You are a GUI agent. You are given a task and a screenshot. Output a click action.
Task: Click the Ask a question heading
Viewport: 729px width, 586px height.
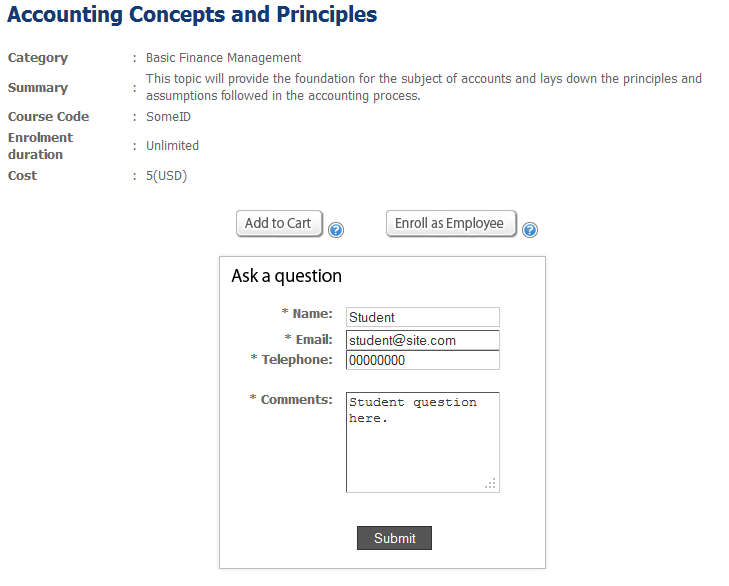click(x=286, y=276)
